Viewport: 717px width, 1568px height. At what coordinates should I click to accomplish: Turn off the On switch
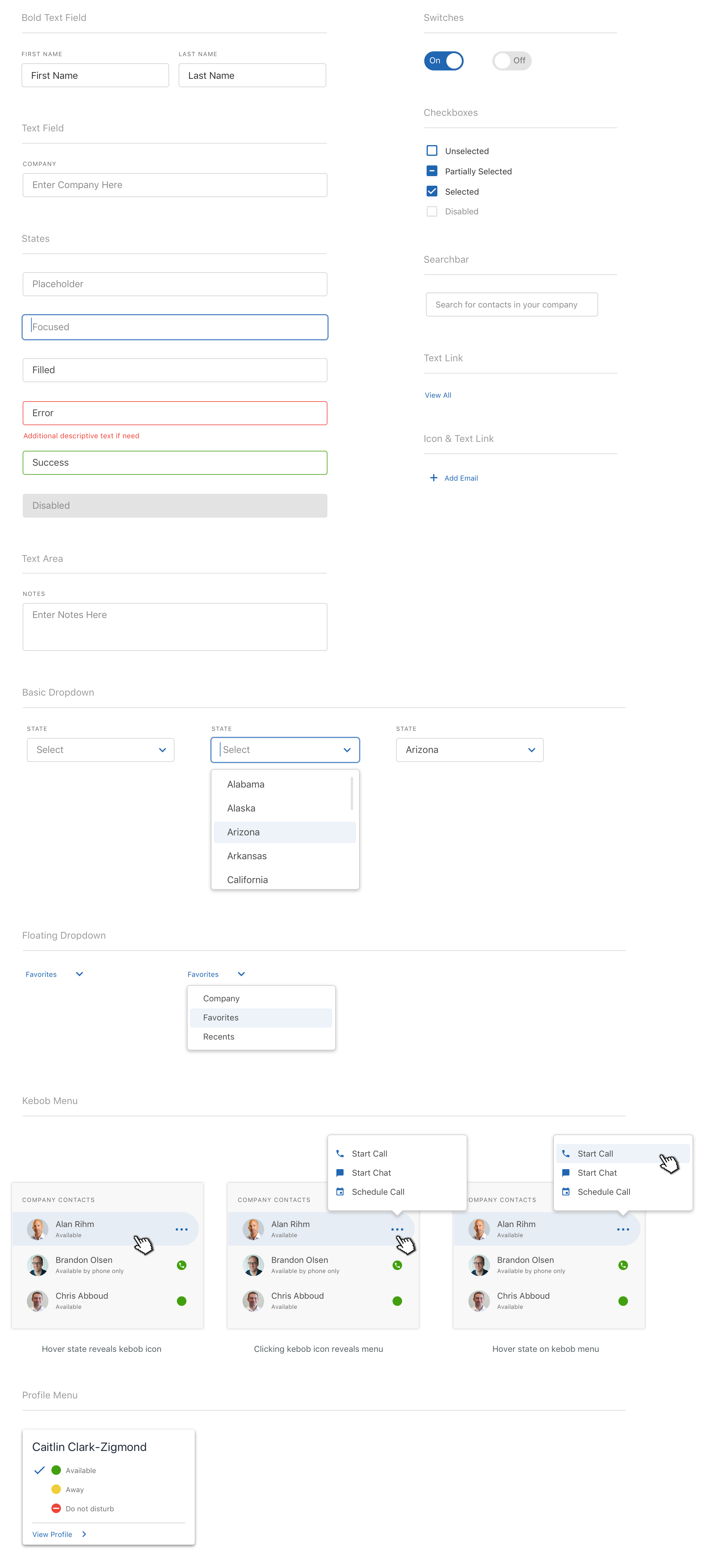click(443, 61)
